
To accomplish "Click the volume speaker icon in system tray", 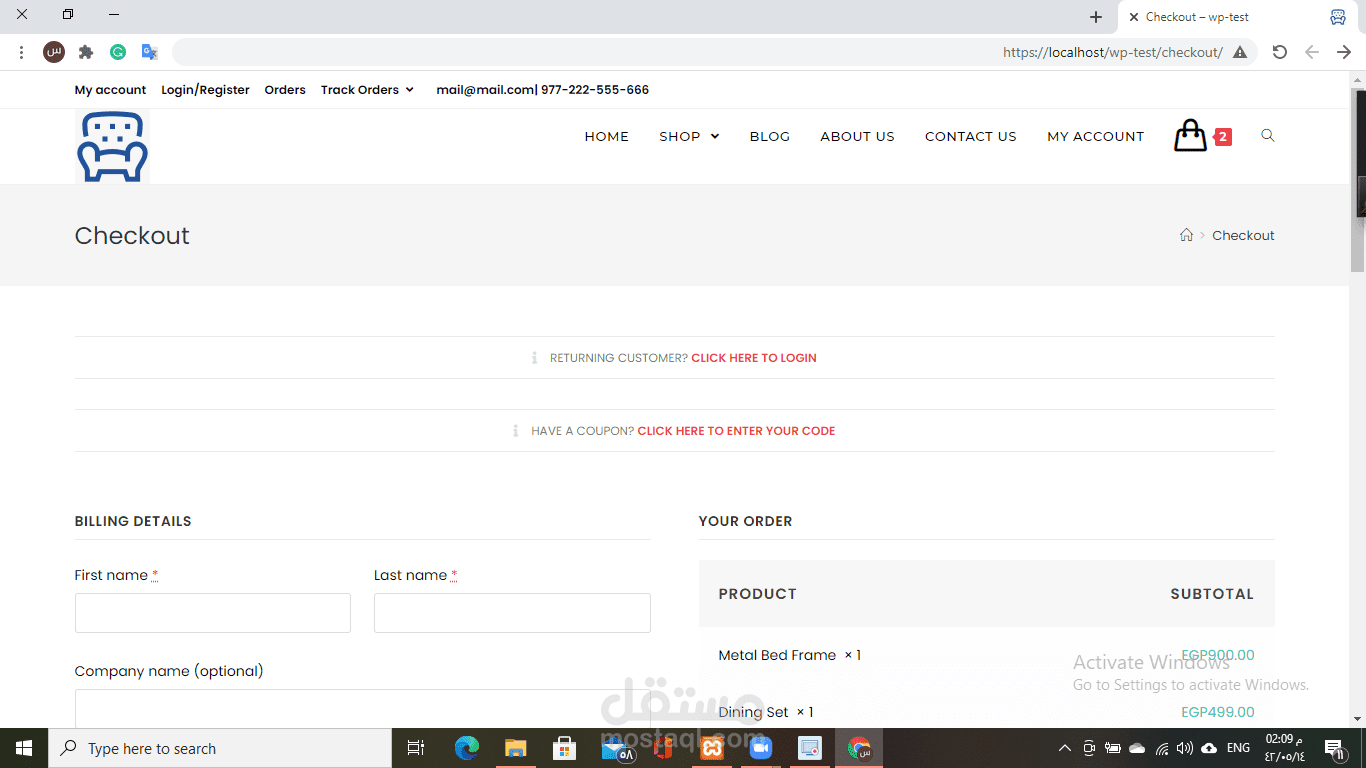I will (x=1185, y=748).
